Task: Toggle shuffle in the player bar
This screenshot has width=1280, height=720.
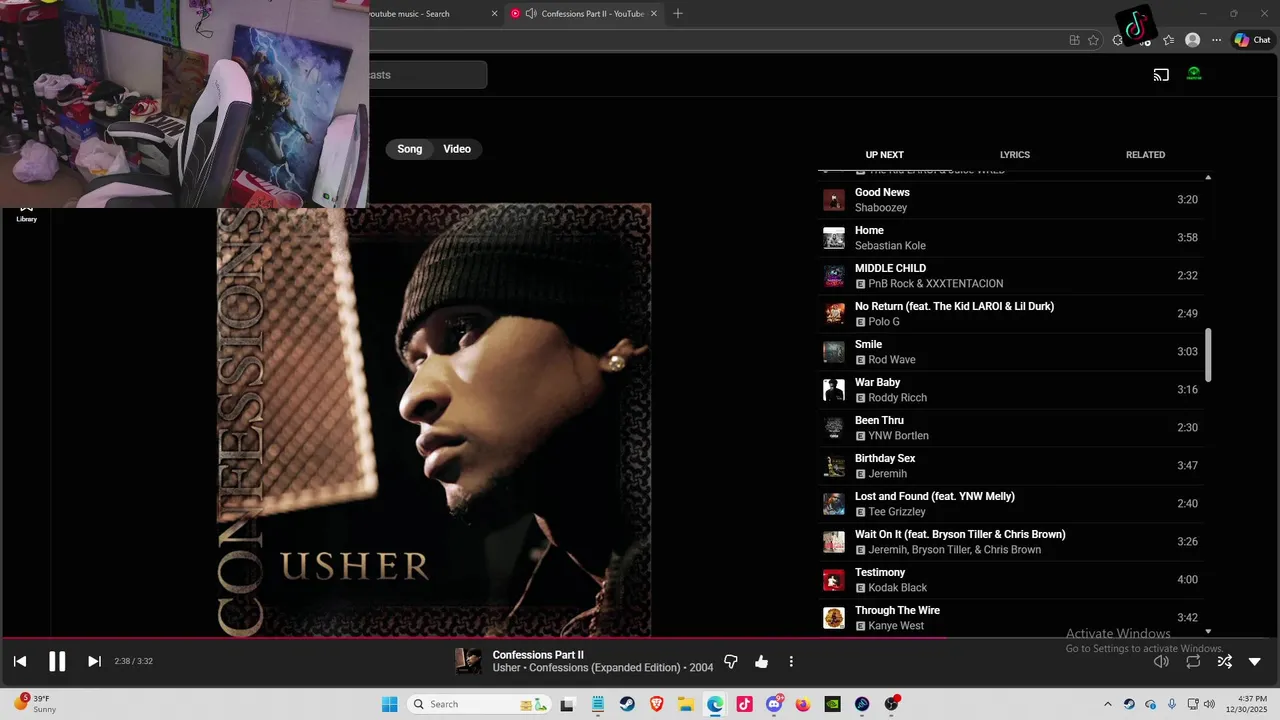Action: 1224,661
